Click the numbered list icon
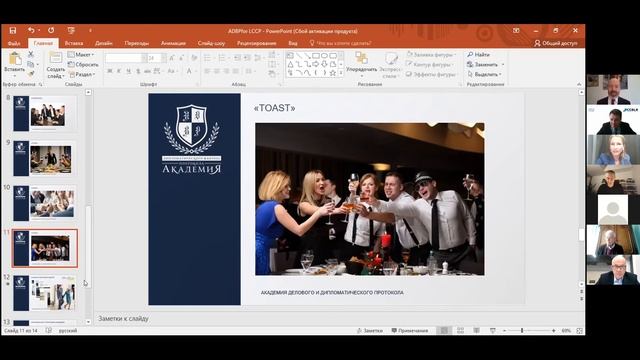The width and height of the screenshot is (640, 360). 223,58
